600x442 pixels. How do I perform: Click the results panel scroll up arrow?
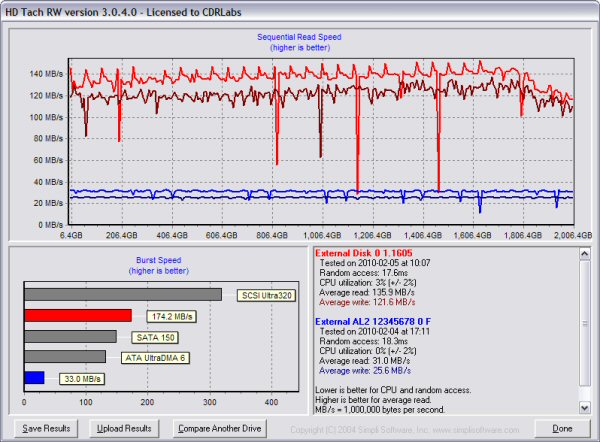click(x=586, y=251)
